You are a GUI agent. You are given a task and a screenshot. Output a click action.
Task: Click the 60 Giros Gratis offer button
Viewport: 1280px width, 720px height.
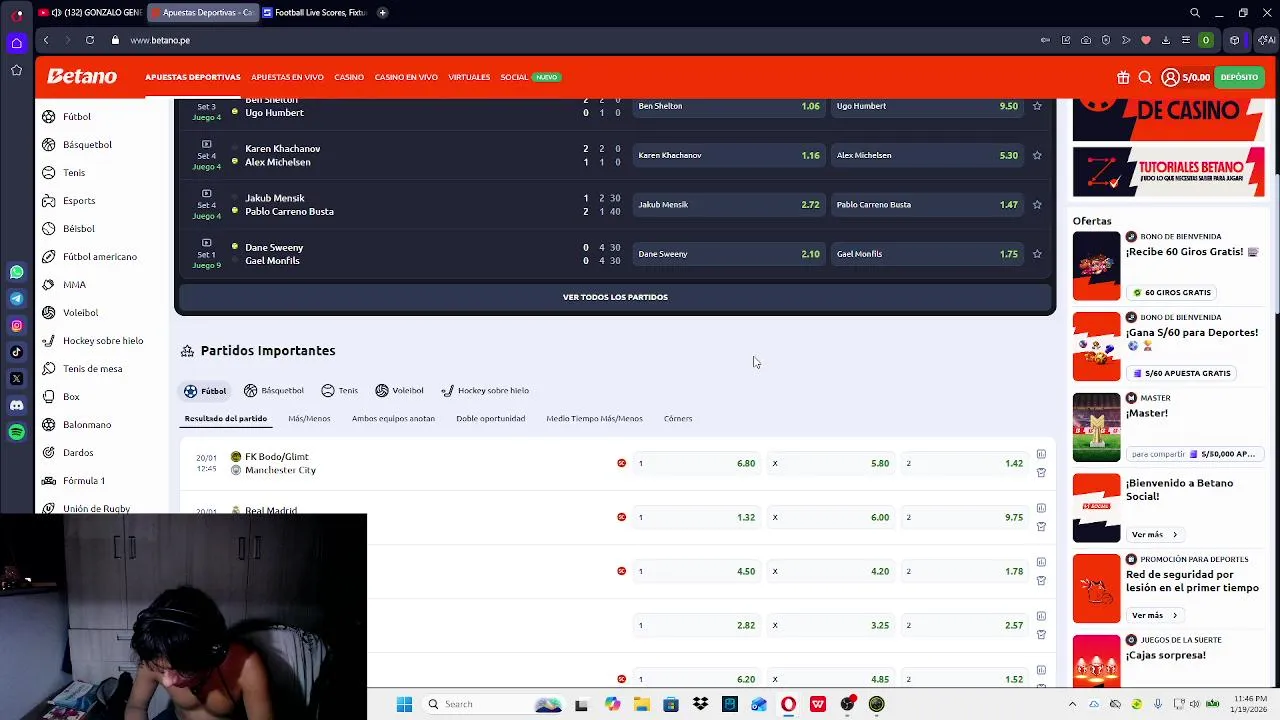[1172, 293]
